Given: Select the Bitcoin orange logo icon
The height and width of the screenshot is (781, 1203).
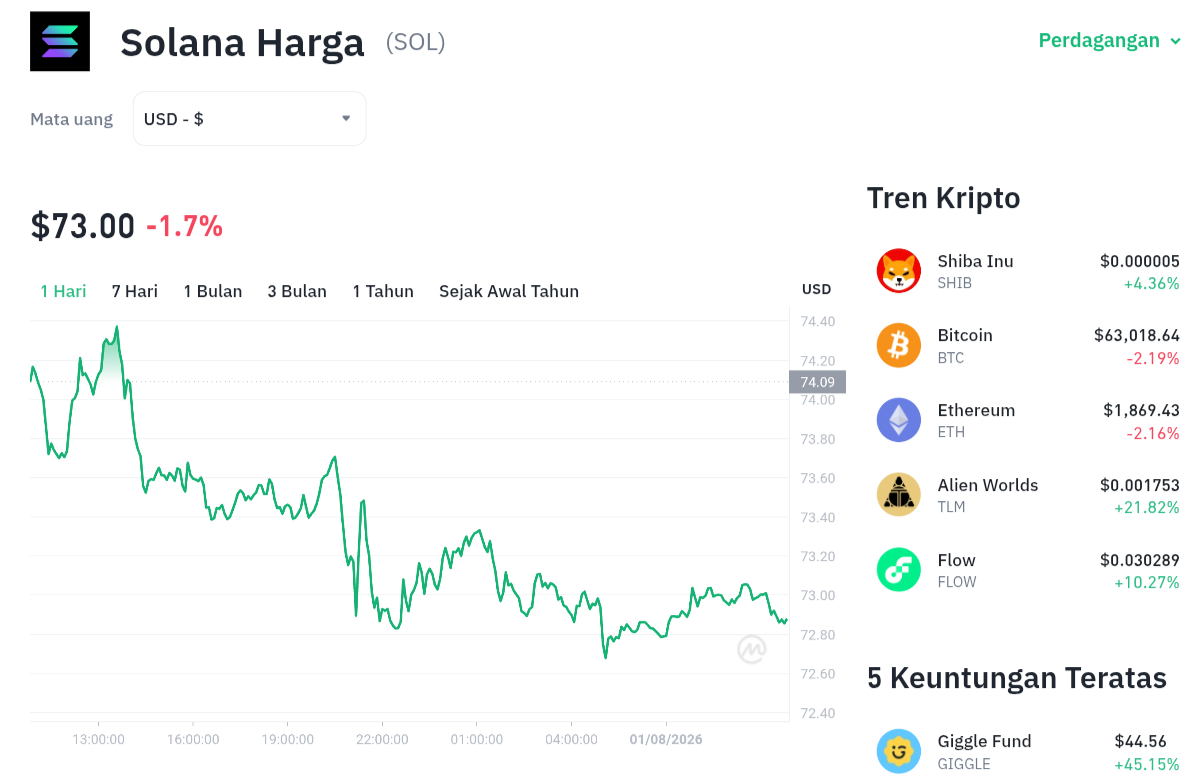Looking at the screenshot, I should point(899,346).
